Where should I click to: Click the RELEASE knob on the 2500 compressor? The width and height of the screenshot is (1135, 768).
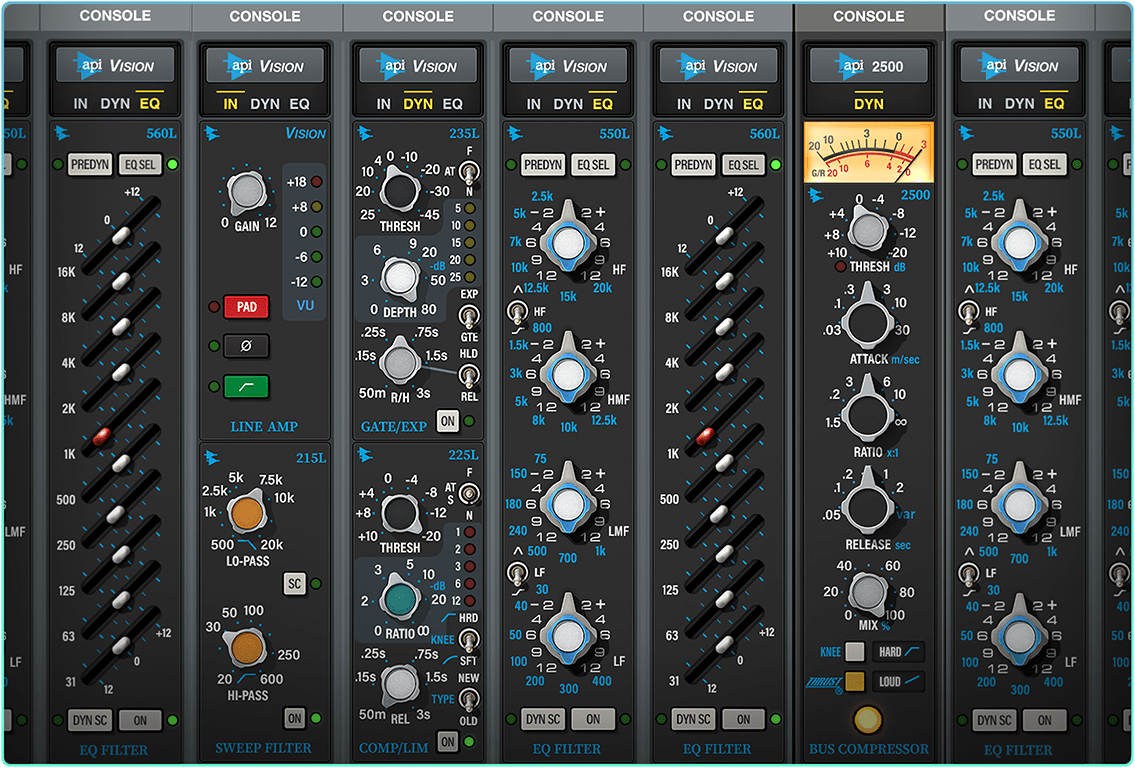(867, 506)
